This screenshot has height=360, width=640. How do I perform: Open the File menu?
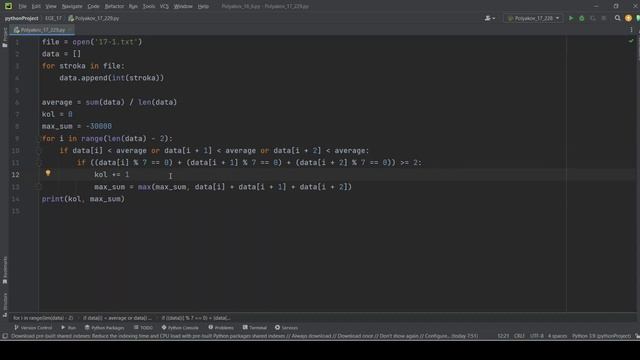[22, 7]
